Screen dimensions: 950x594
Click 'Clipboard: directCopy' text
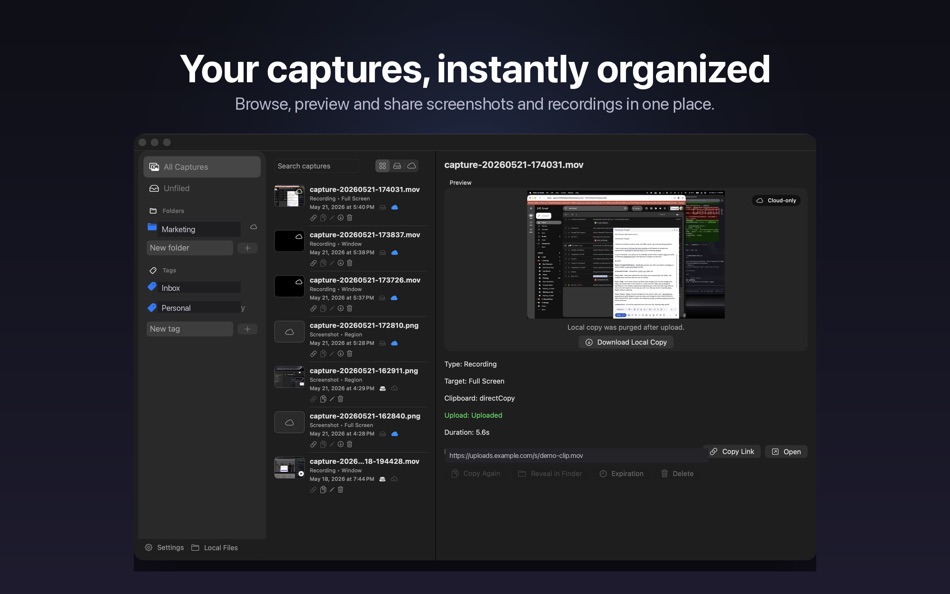point(479,398)
